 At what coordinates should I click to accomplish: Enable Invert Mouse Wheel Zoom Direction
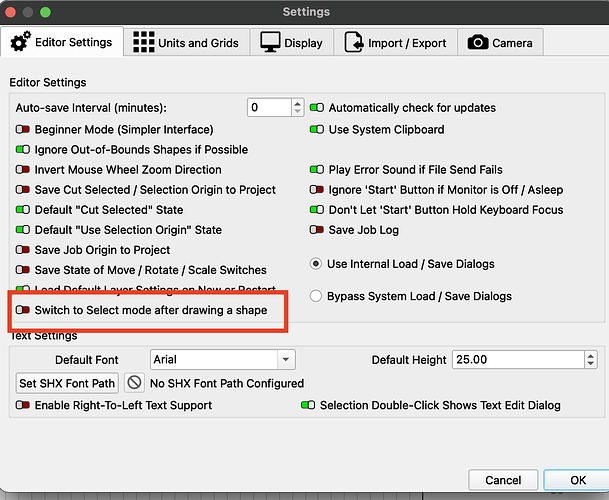click(x=23, y=170)
